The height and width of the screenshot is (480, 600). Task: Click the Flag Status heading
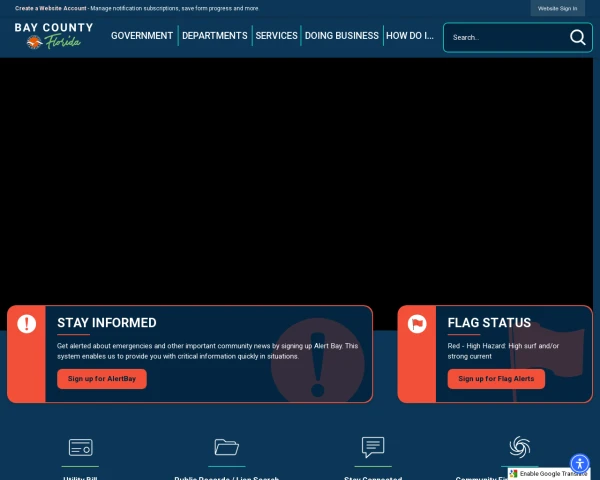point(489,323)
